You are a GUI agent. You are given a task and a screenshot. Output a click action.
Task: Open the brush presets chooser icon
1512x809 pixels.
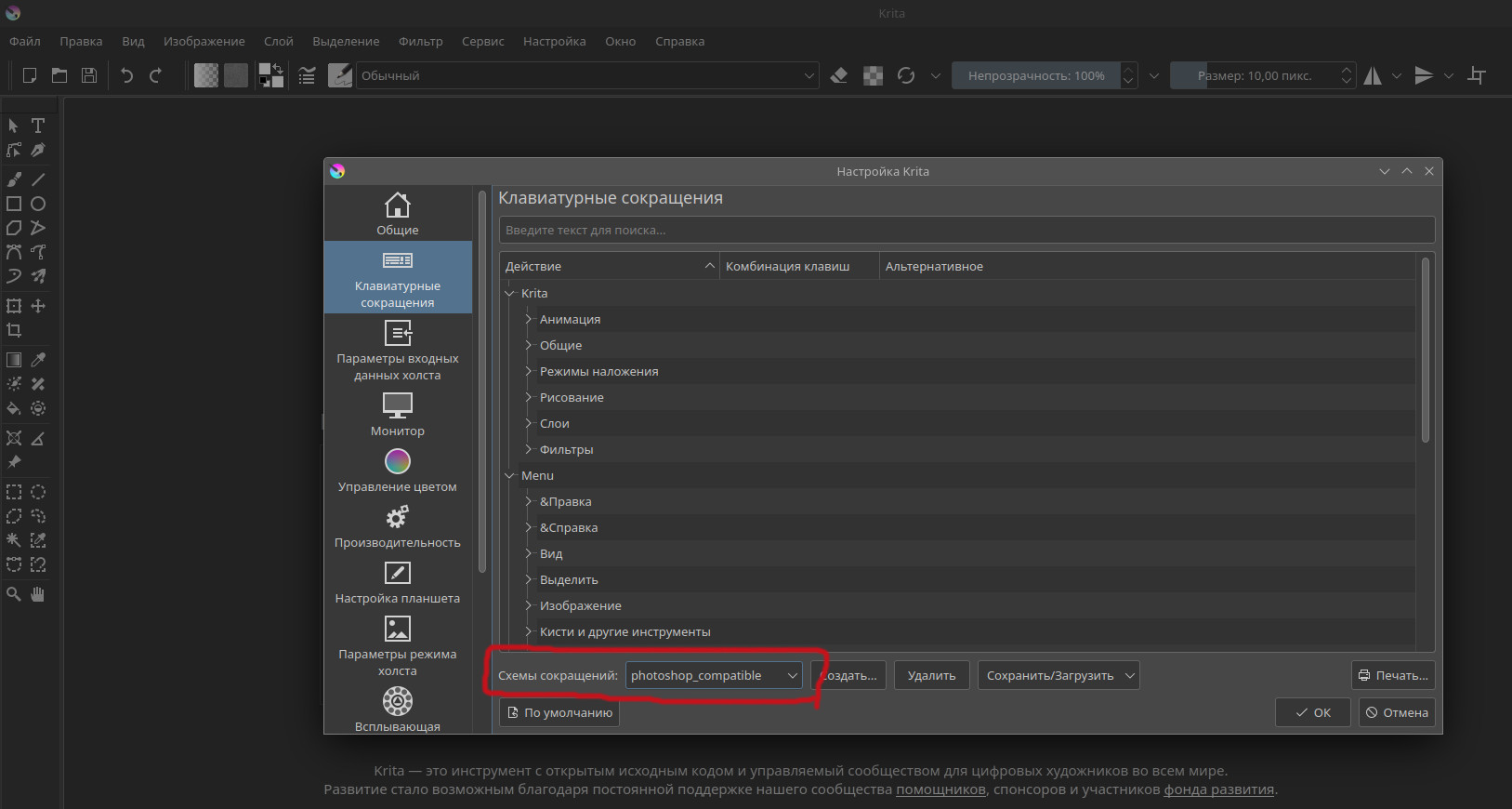click(x=340, y=75)
